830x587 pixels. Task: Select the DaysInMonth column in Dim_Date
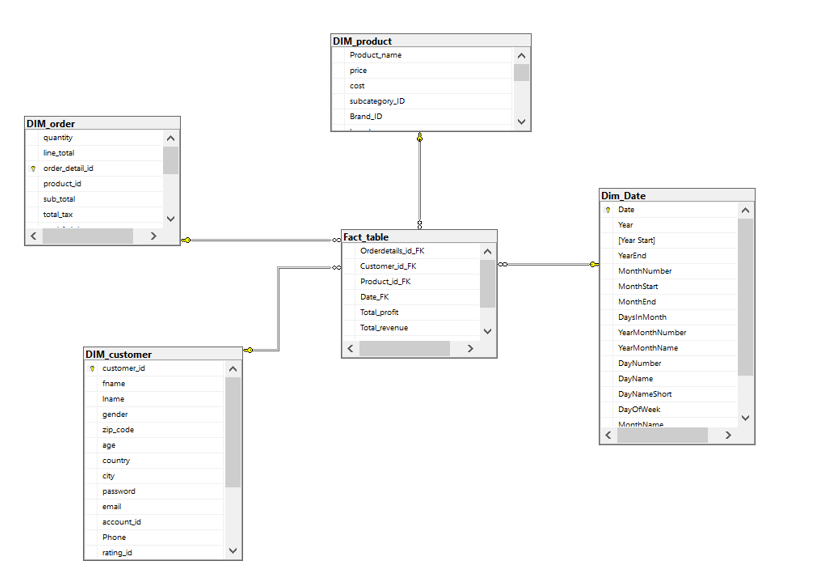(x=669, y=317)
